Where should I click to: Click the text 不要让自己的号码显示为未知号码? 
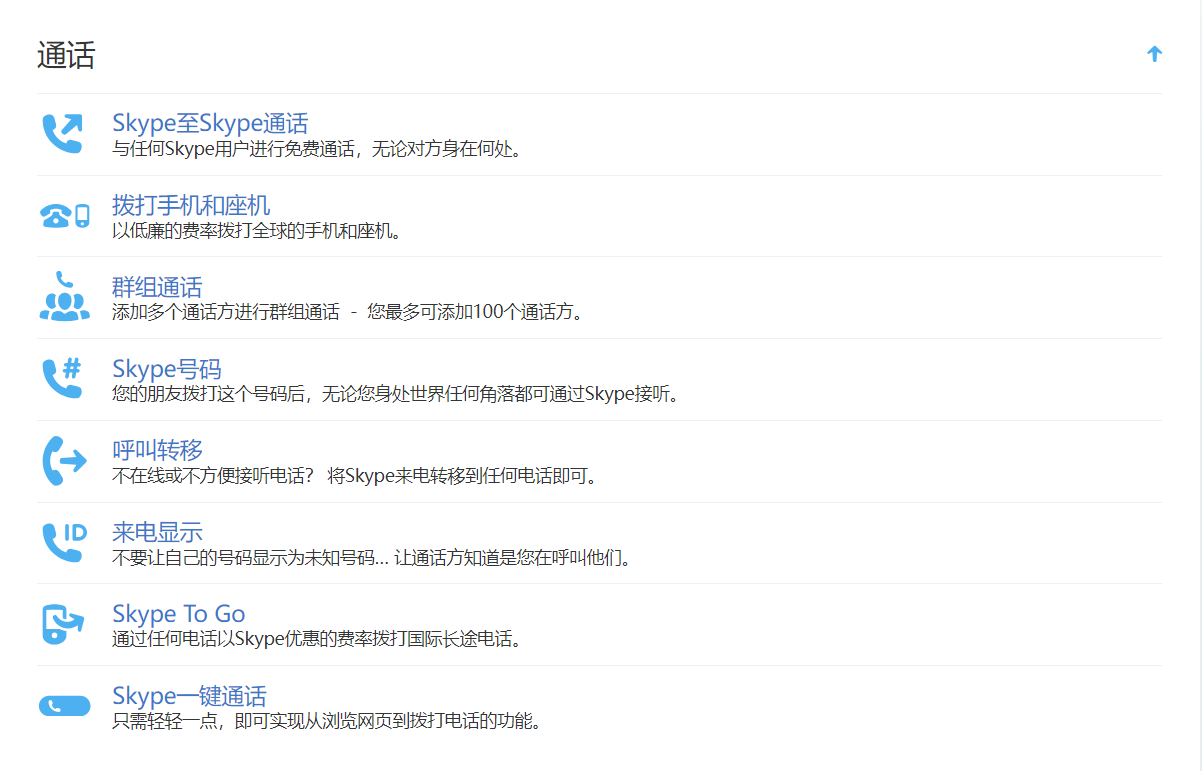pos(243,558)
